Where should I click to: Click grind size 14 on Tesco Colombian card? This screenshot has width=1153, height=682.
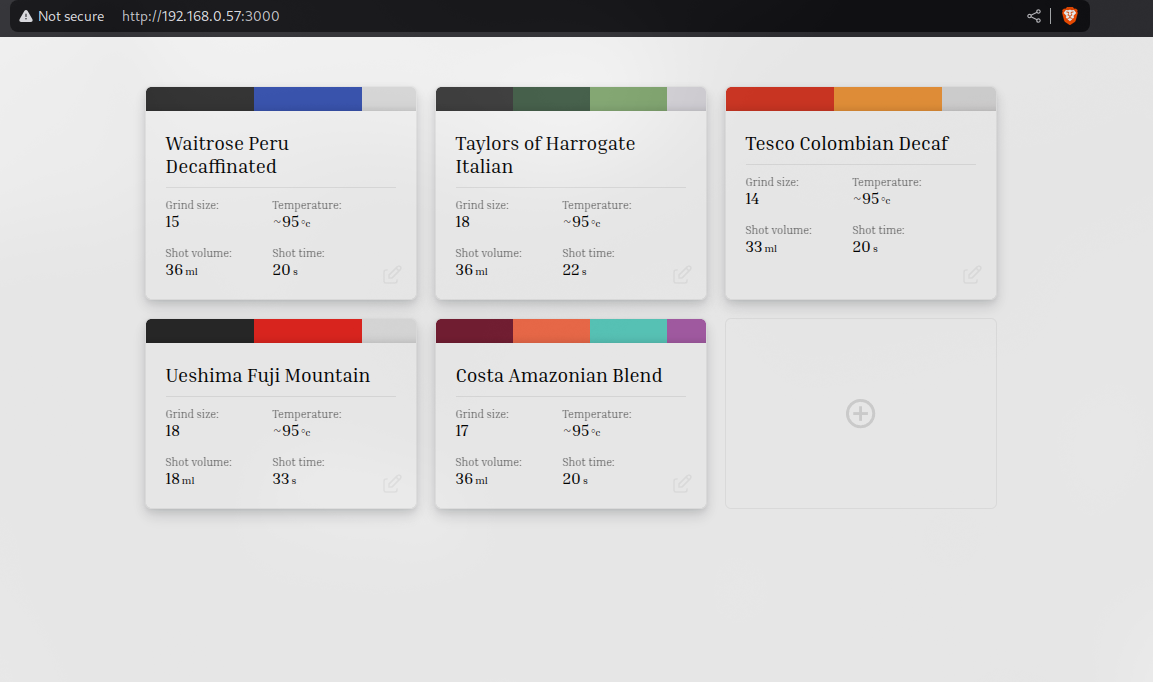coord(752,199)
